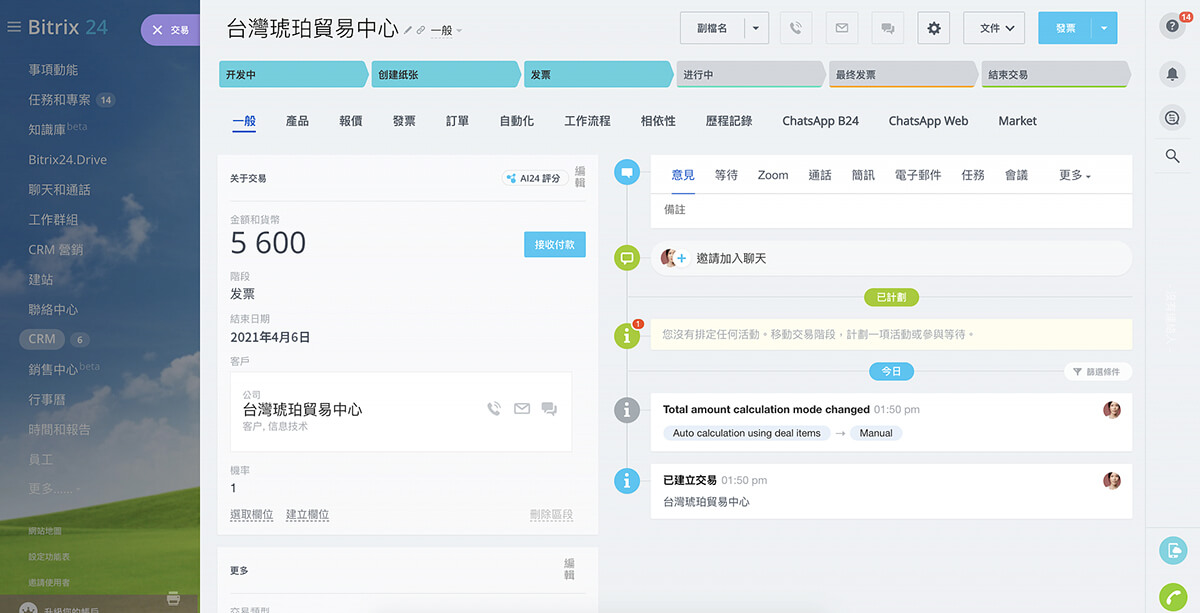Image resolution: width=1200 pixels, height=613 pixels.
Task: Open the hamburger menu beside Bitrix 24 logo
Action: pos(14,28)
